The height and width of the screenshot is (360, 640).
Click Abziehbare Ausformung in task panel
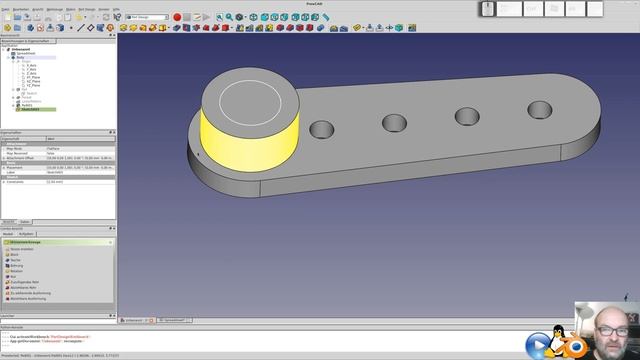[28, 299]
